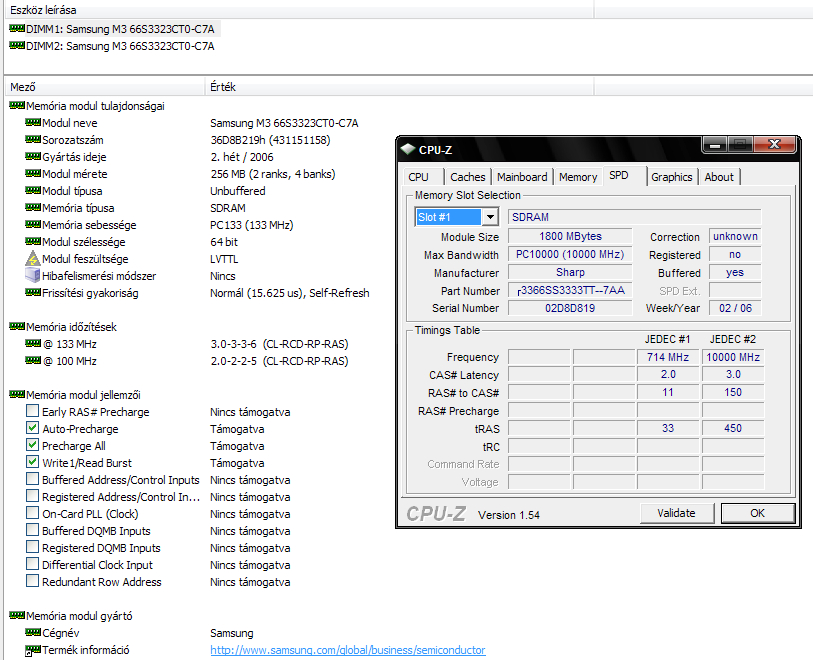Click the Serial Number 02D8D819 field

[570, 308]
